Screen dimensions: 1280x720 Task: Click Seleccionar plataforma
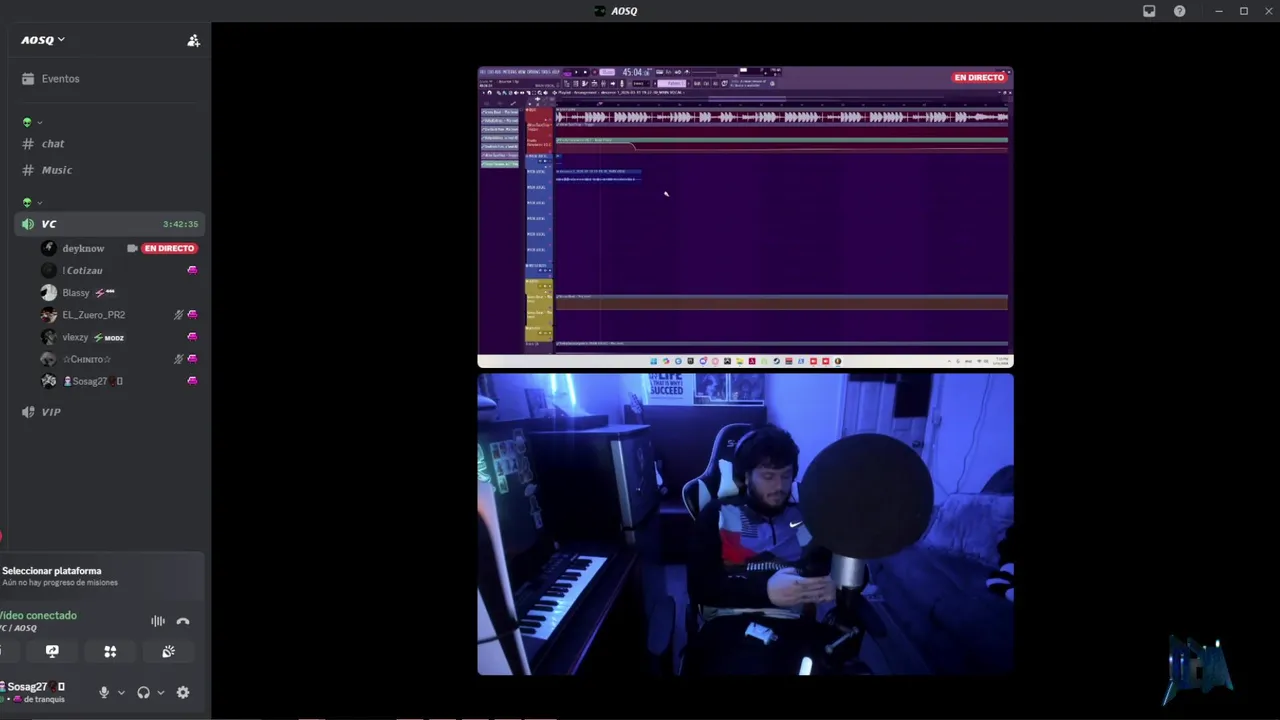pos(51,571)
